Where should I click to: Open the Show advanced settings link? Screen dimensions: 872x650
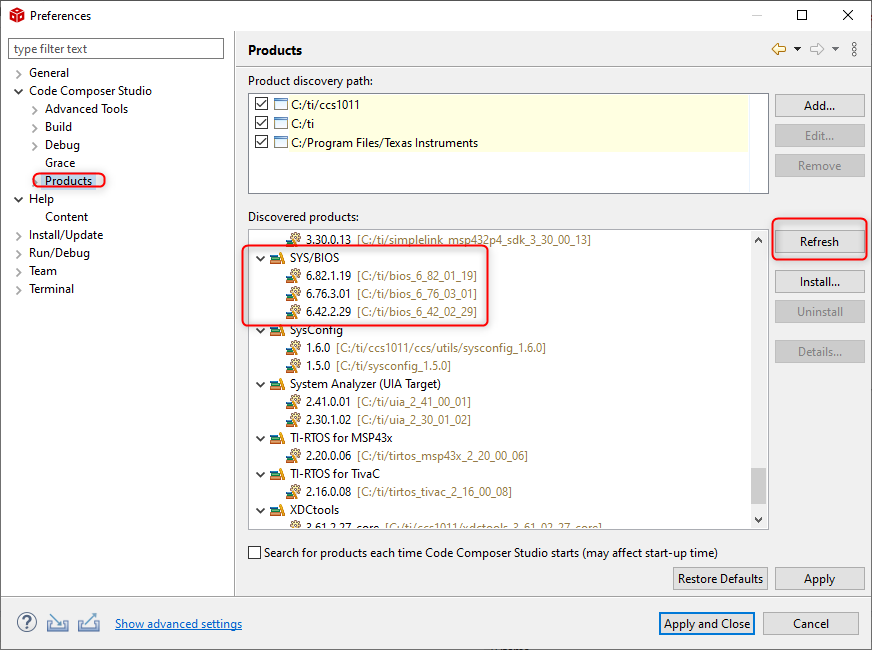[x=178, y=624]
